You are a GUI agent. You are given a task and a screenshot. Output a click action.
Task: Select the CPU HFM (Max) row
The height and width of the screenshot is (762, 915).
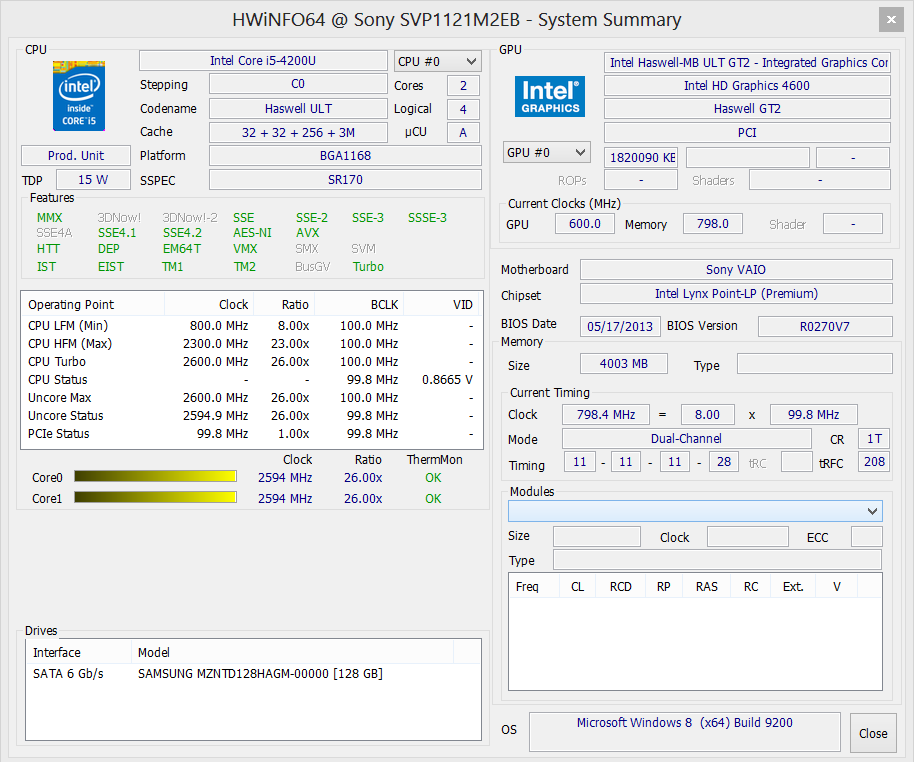(252, 343)
